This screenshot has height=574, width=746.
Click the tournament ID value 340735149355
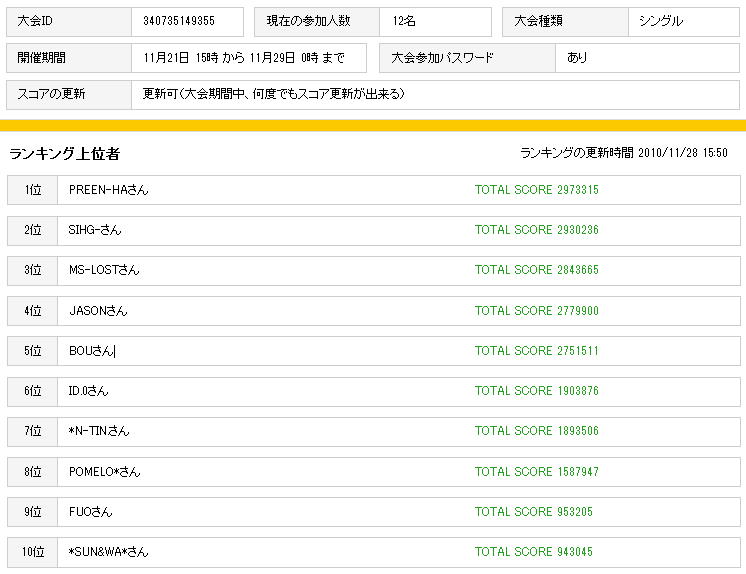(x=179, y=21)
